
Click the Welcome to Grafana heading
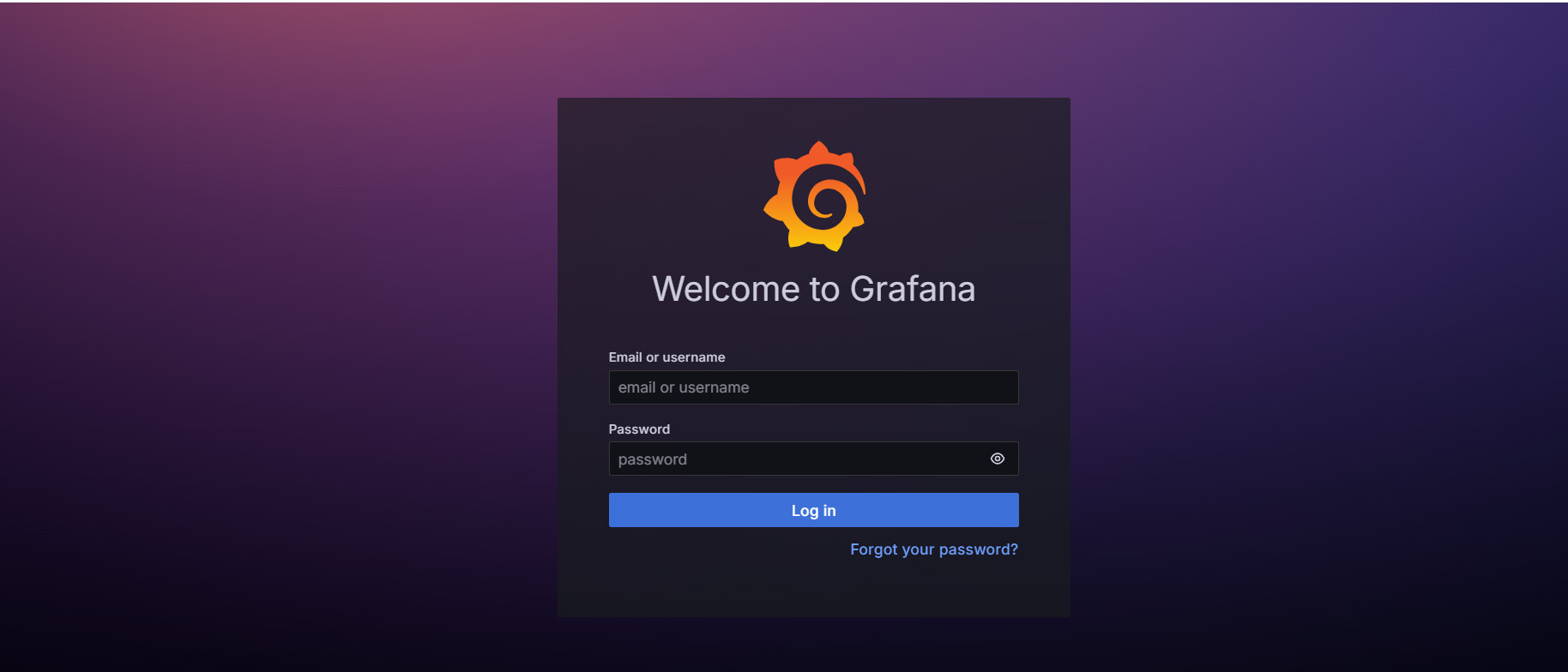pyautogui.click(x=813, y=289)
